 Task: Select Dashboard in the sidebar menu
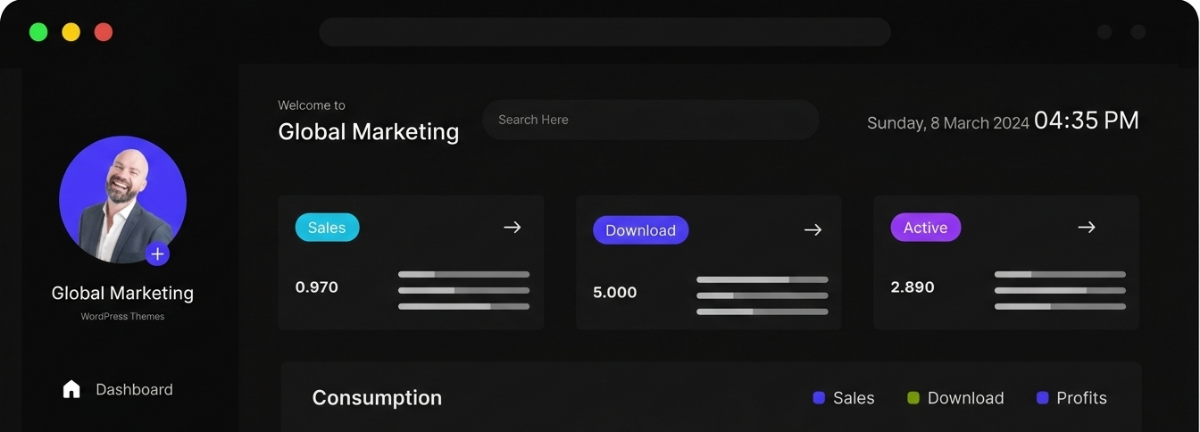[134, 389]
